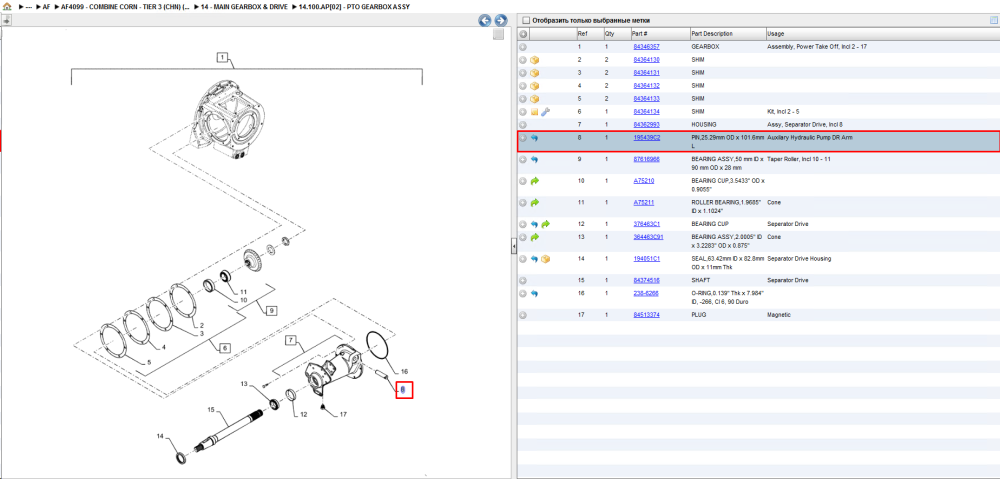Select callout 6 boxed label in diagram

pyautogui.click(x=224, y=348)
